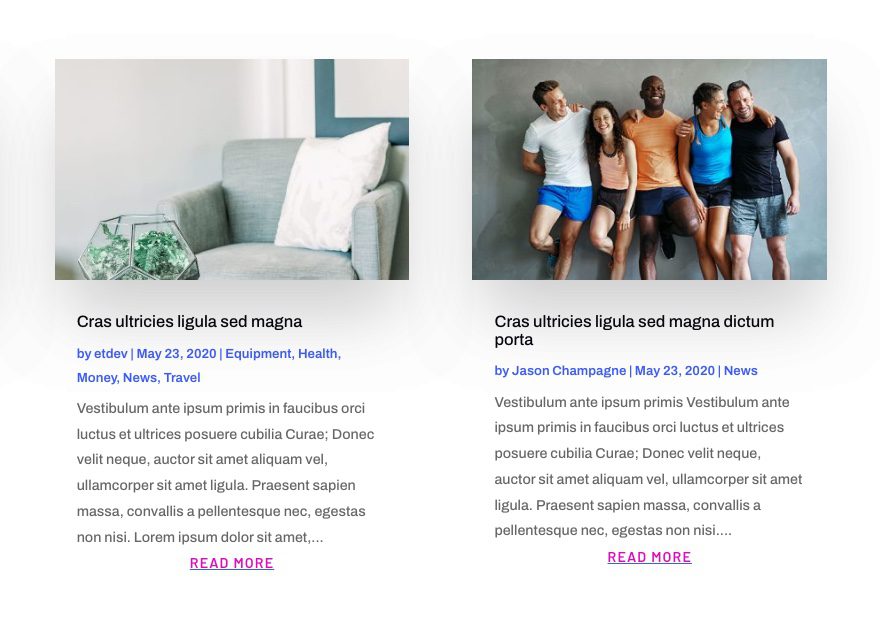
Task: Select the Health category link
Action: tap(318, 354)
